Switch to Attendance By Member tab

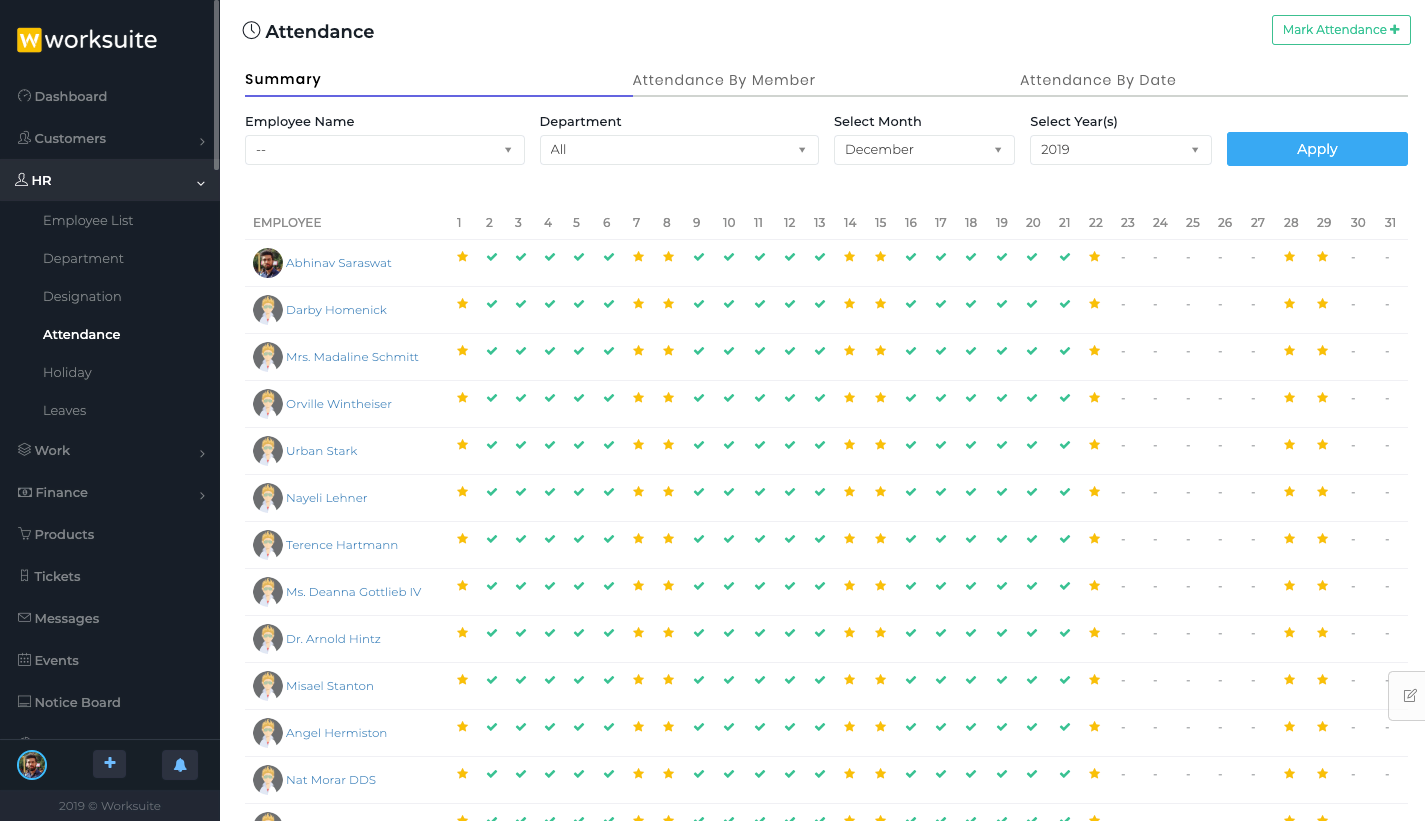tap(724, 80)
